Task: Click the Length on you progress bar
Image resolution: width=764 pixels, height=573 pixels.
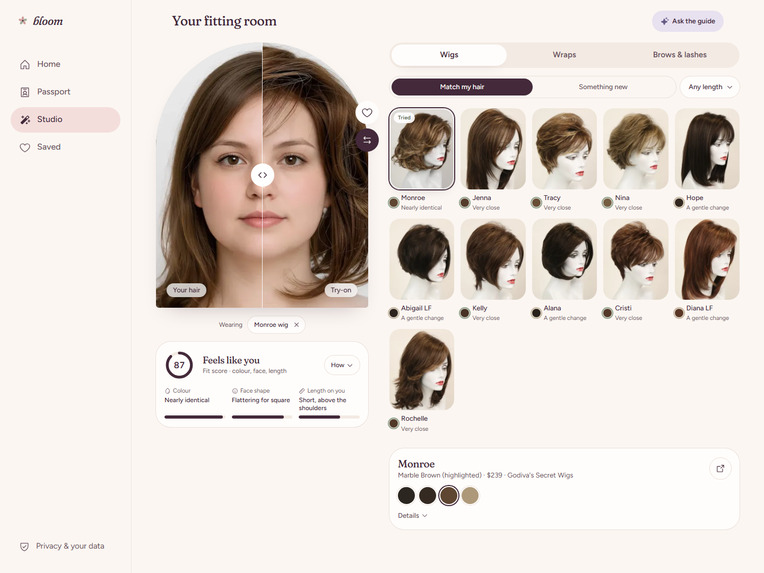Action: pyautogui.click(x=329, y=417)
